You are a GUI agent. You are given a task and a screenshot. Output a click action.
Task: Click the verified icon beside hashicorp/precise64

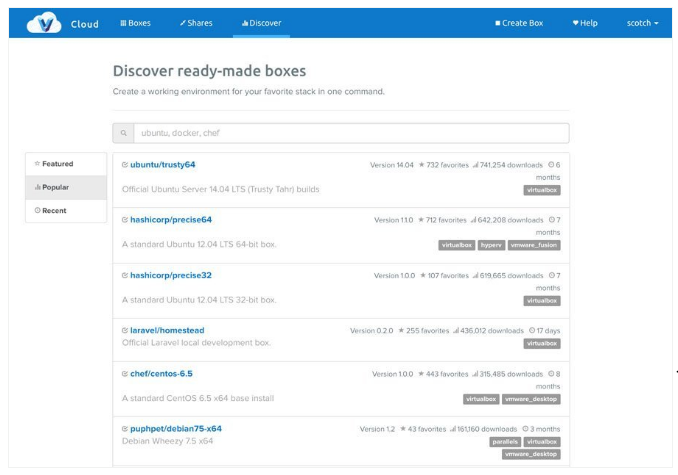coord(125,220)
